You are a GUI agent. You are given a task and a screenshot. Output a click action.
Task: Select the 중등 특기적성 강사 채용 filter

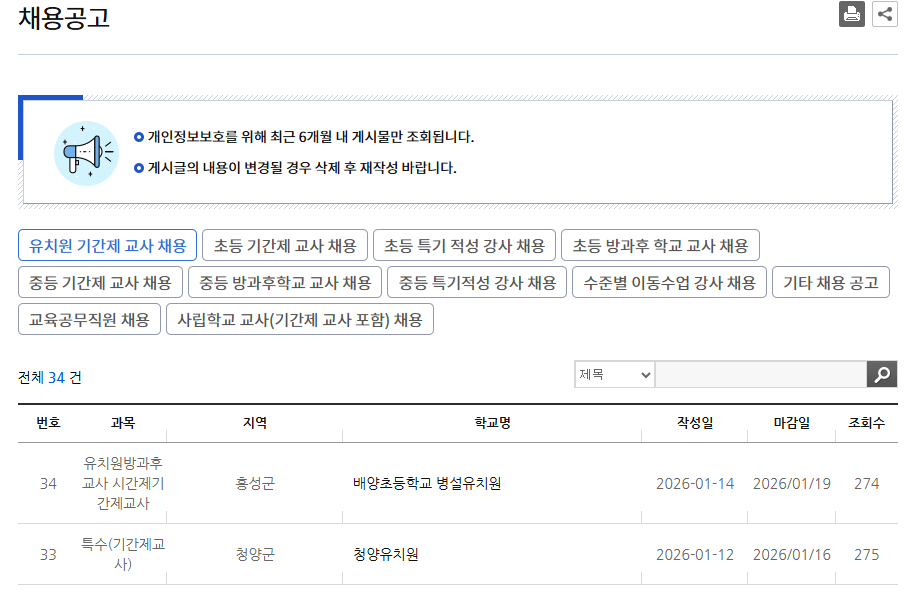coord(477,282)
